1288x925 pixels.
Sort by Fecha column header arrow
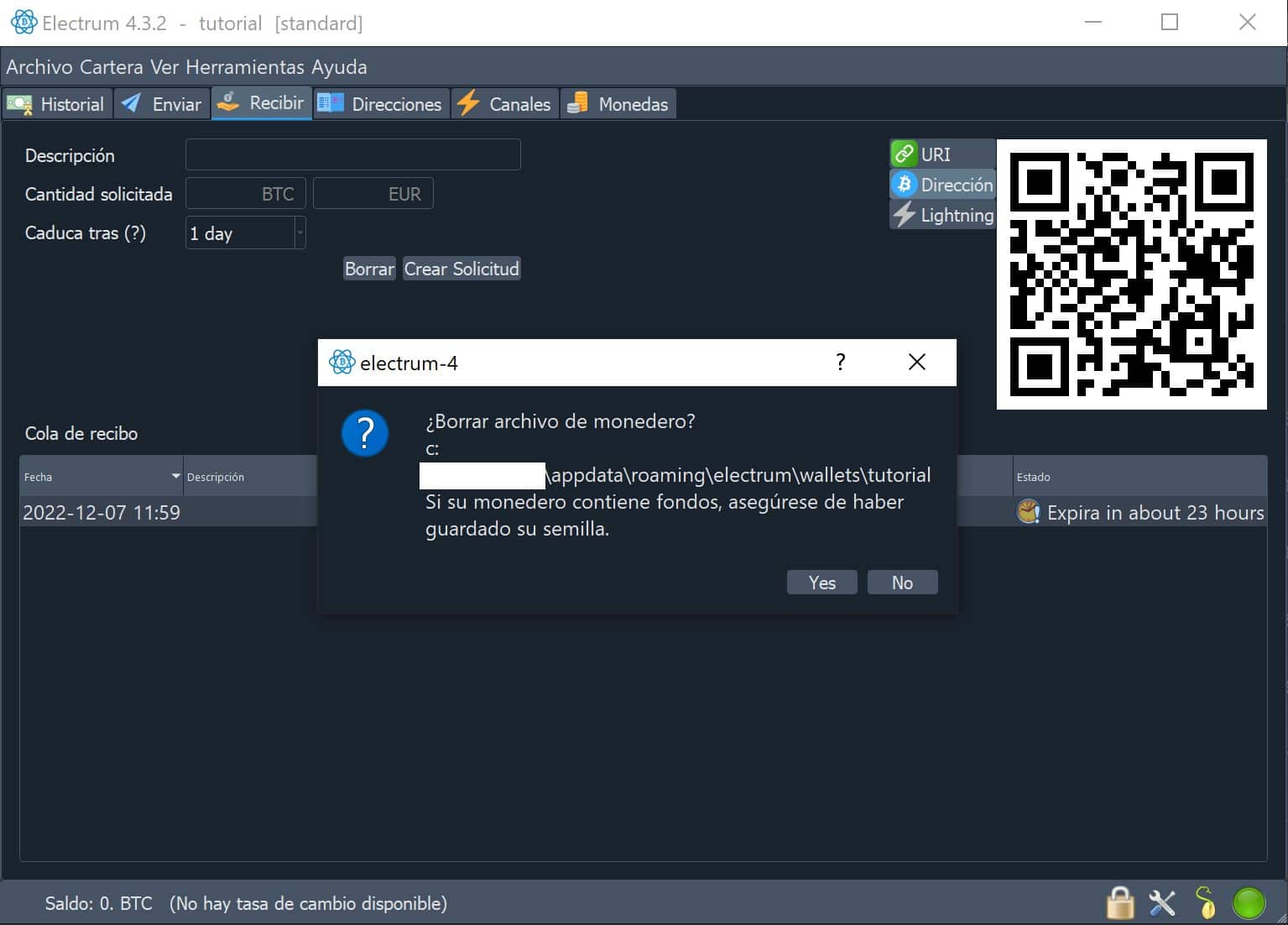pos(175,476)
